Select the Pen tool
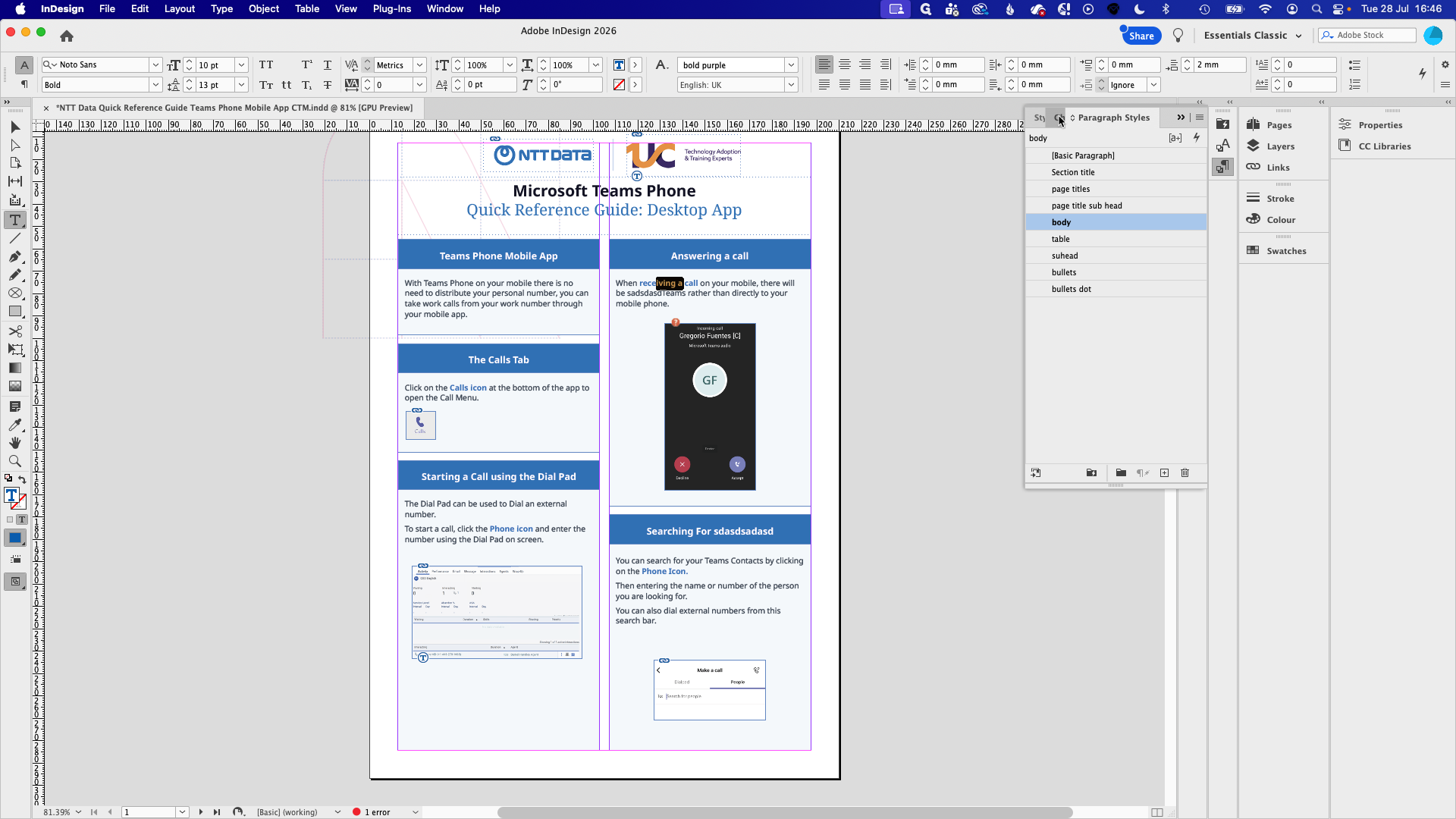This screenshot has height=819, width=1456. [x=15, y=257]
